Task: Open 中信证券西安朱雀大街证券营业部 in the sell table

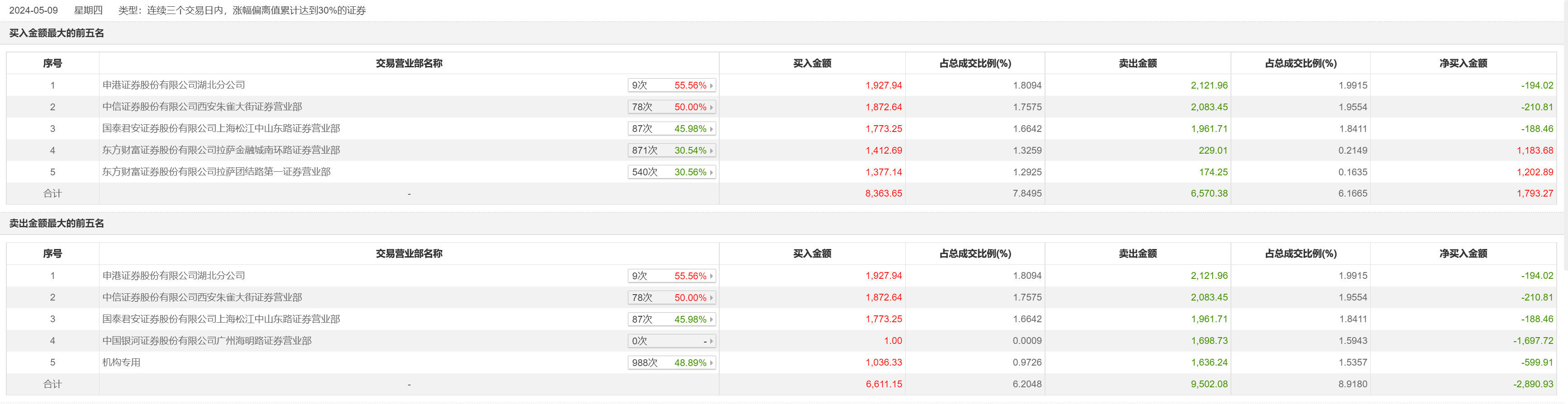Action: point(202,297)
